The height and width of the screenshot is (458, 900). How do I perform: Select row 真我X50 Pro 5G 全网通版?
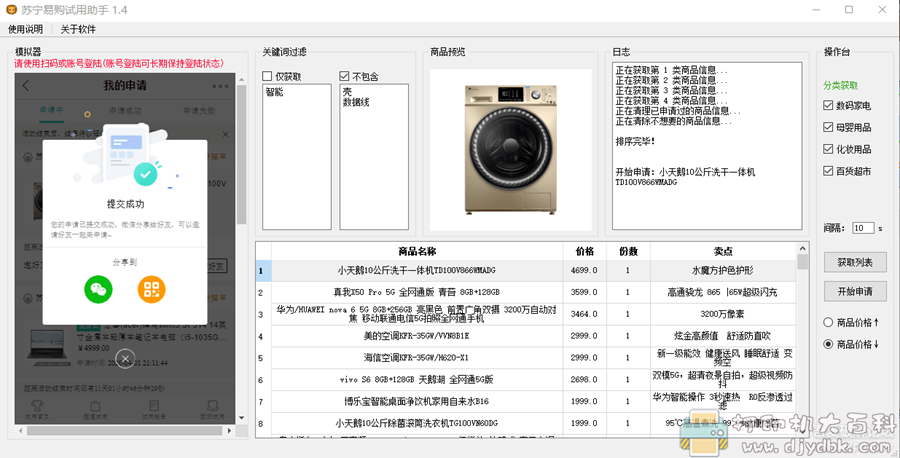point(417,292)
